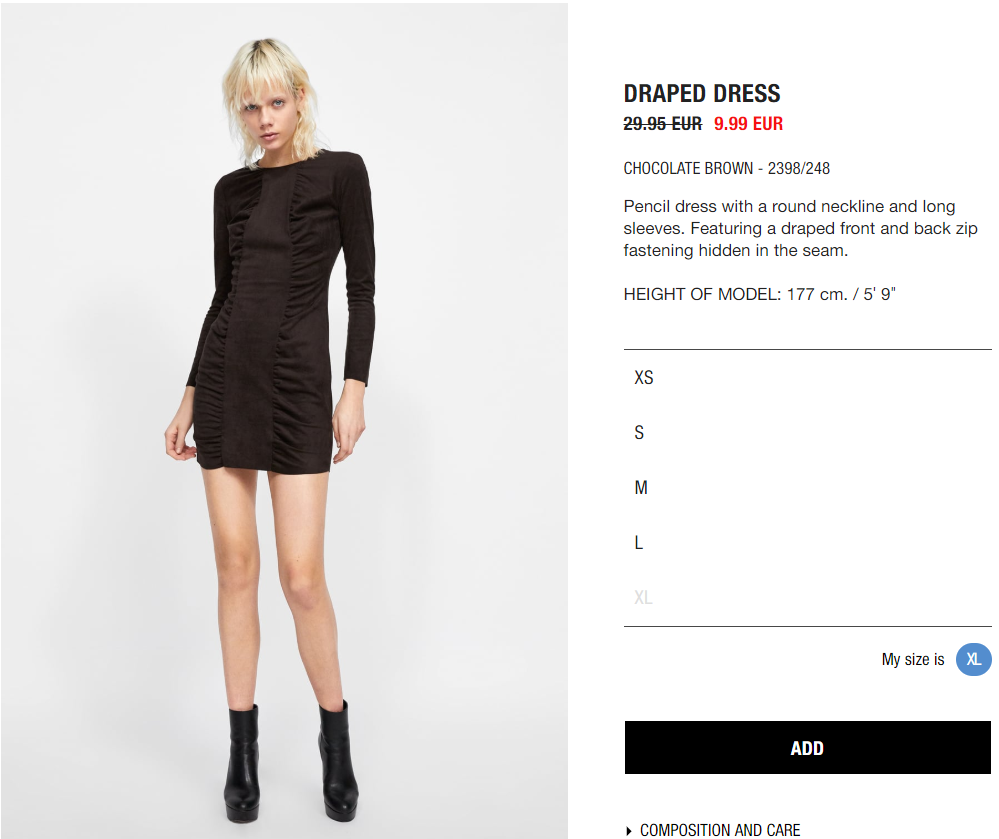
Task: Select size XS
Action: click(x=807, y=377)
